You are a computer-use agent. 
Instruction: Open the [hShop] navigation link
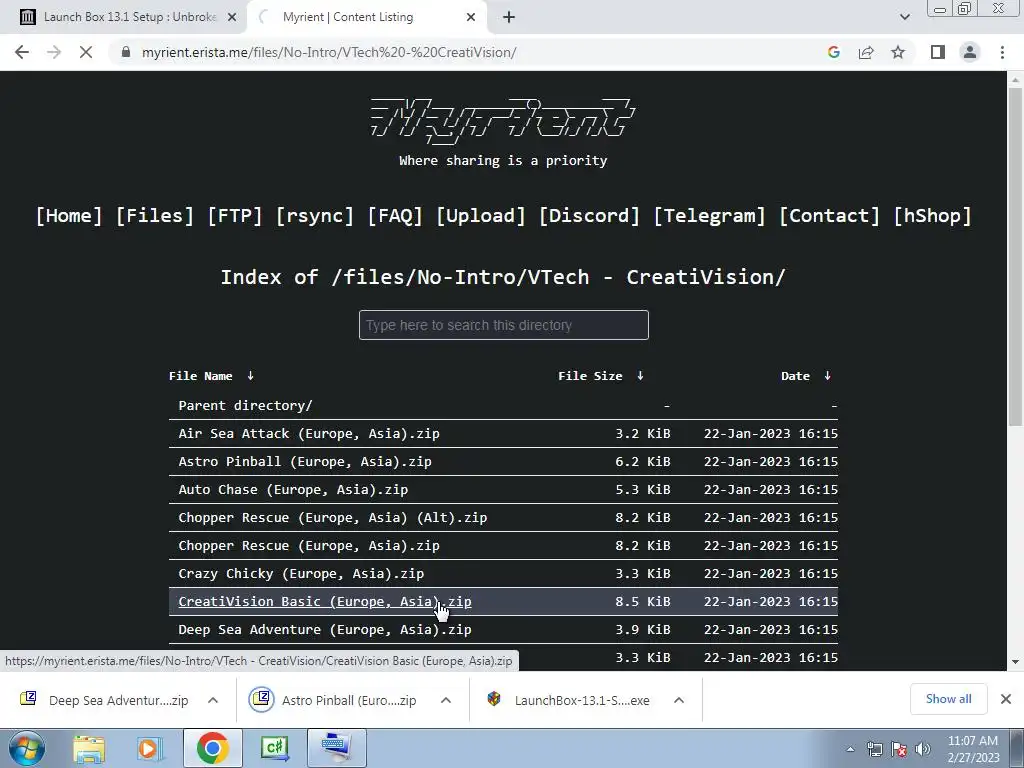coord(933,216)
